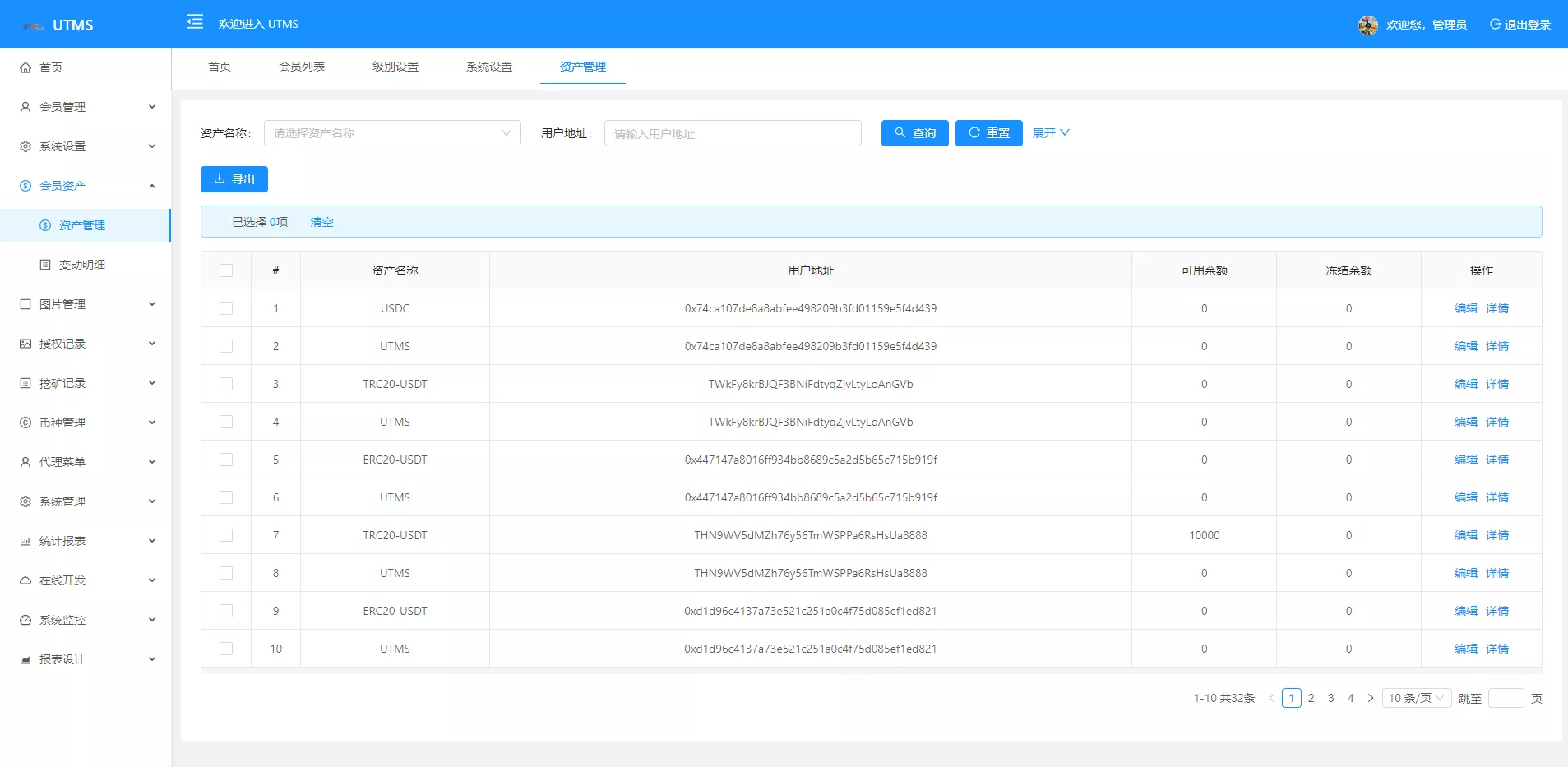Screen dimensions: 1568x767
Task: Open the 挖矿记录 section
Action: (x=62, y=382)
